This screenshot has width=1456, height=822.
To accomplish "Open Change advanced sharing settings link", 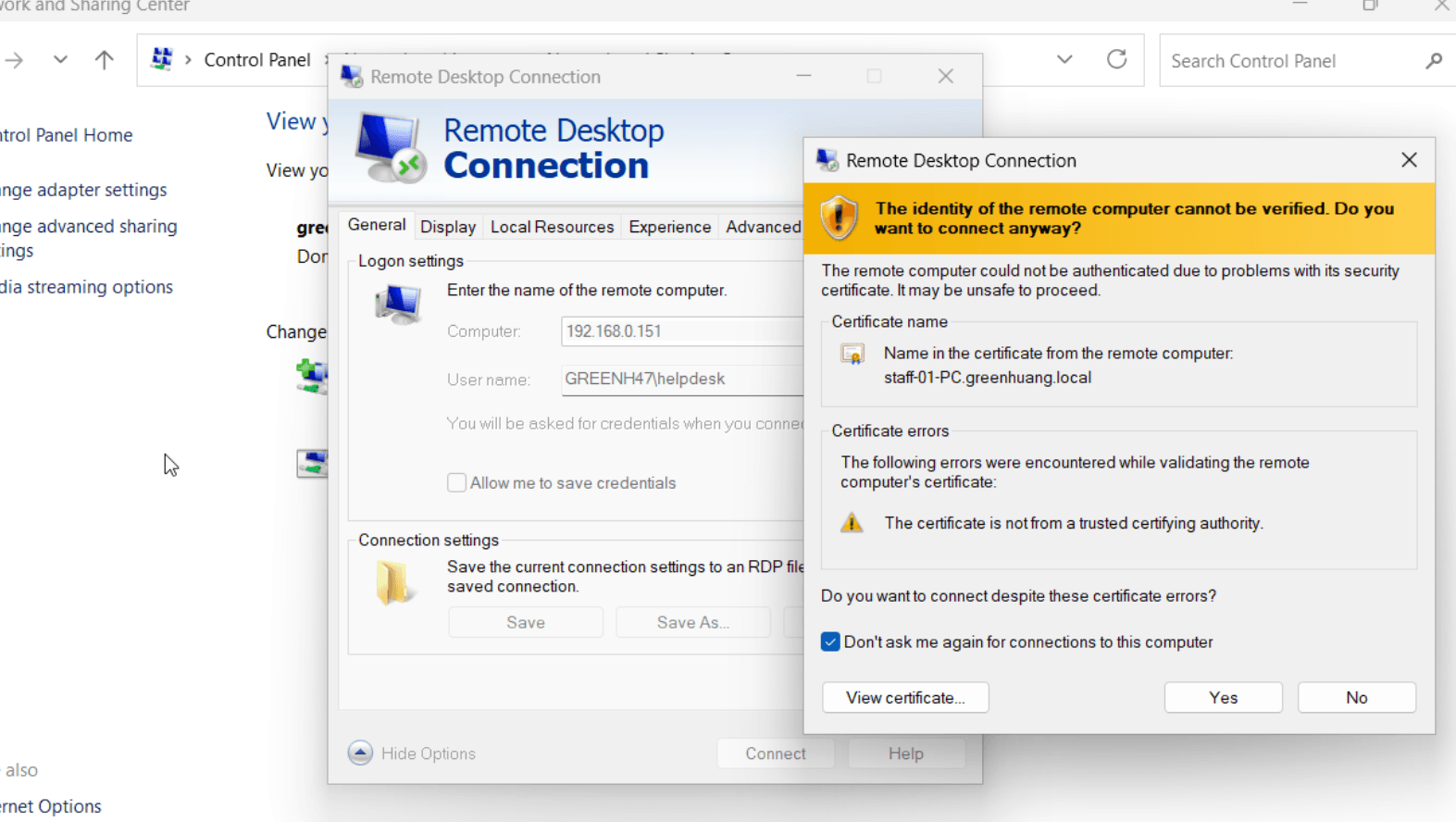I will tap(88, 238).
